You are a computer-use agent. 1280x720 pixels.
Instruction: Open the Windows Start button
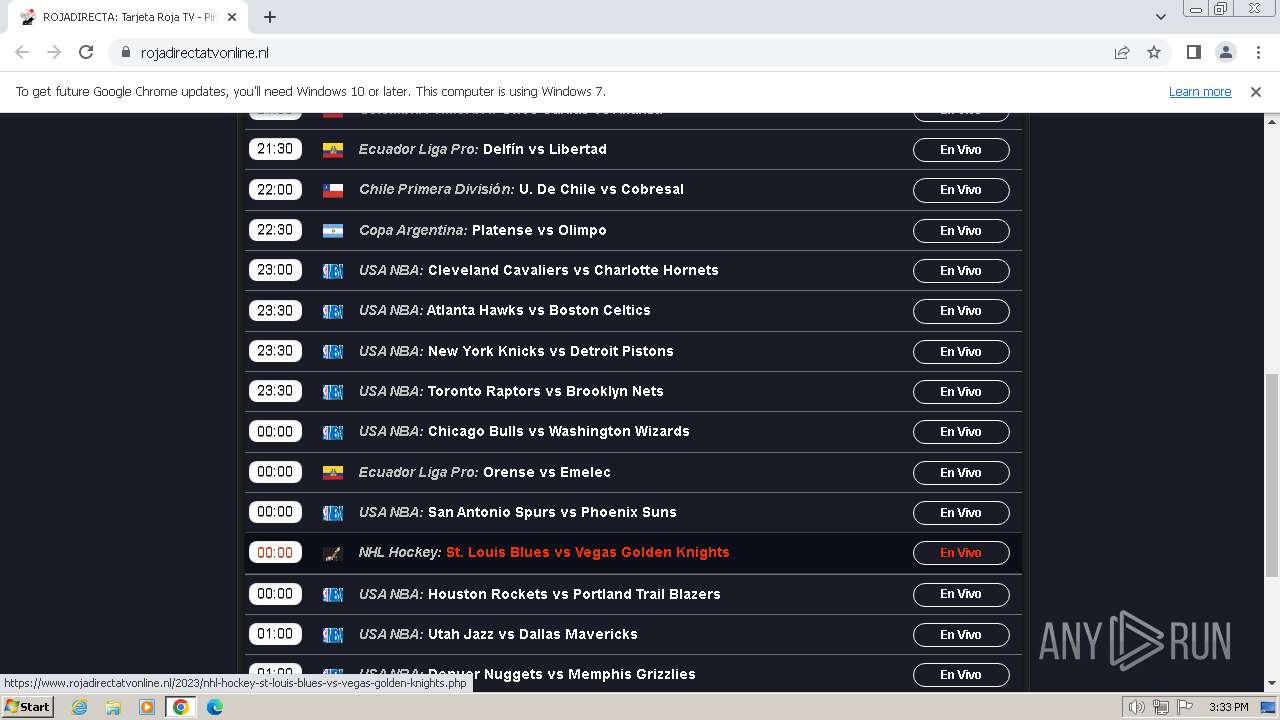pyautogui.click(x=27, y=706)
